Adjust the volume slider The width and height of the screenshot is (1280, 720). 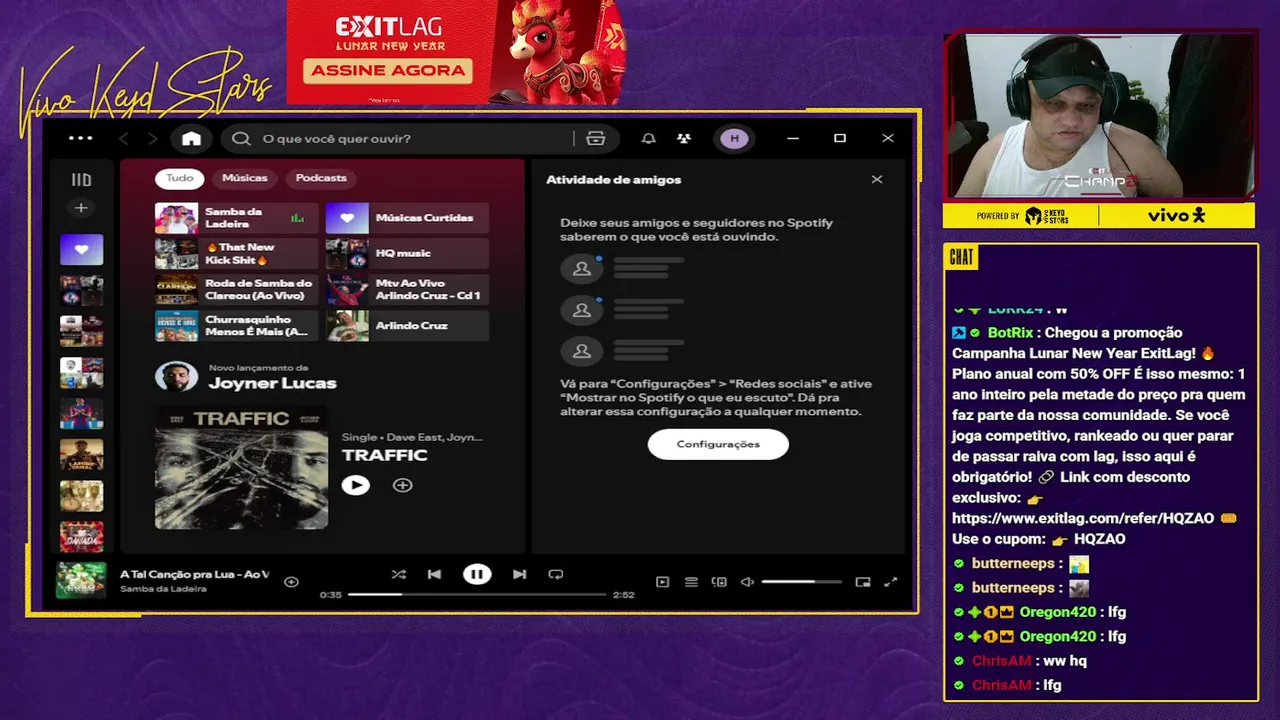pyautogui.click(x=801, y=582)
